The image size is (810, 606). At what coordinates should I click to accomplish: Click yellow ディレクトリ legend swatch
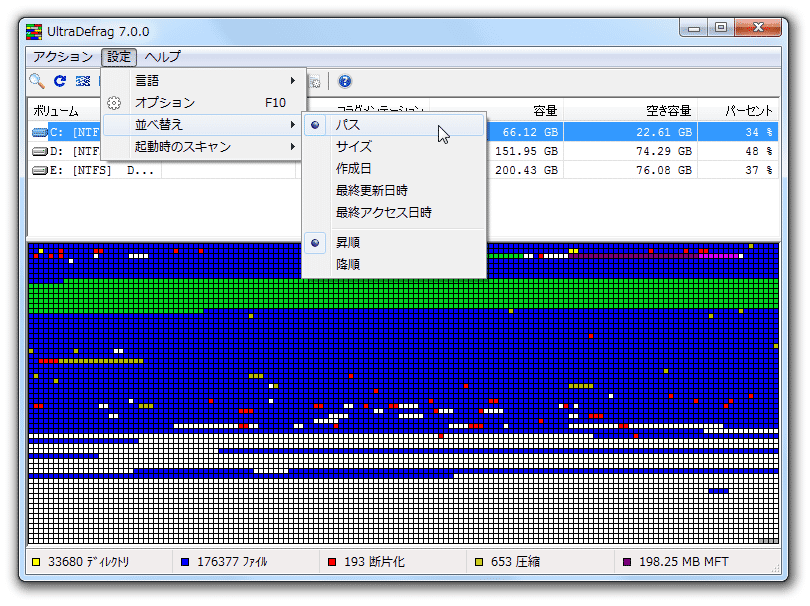click(x=36, y=562)
